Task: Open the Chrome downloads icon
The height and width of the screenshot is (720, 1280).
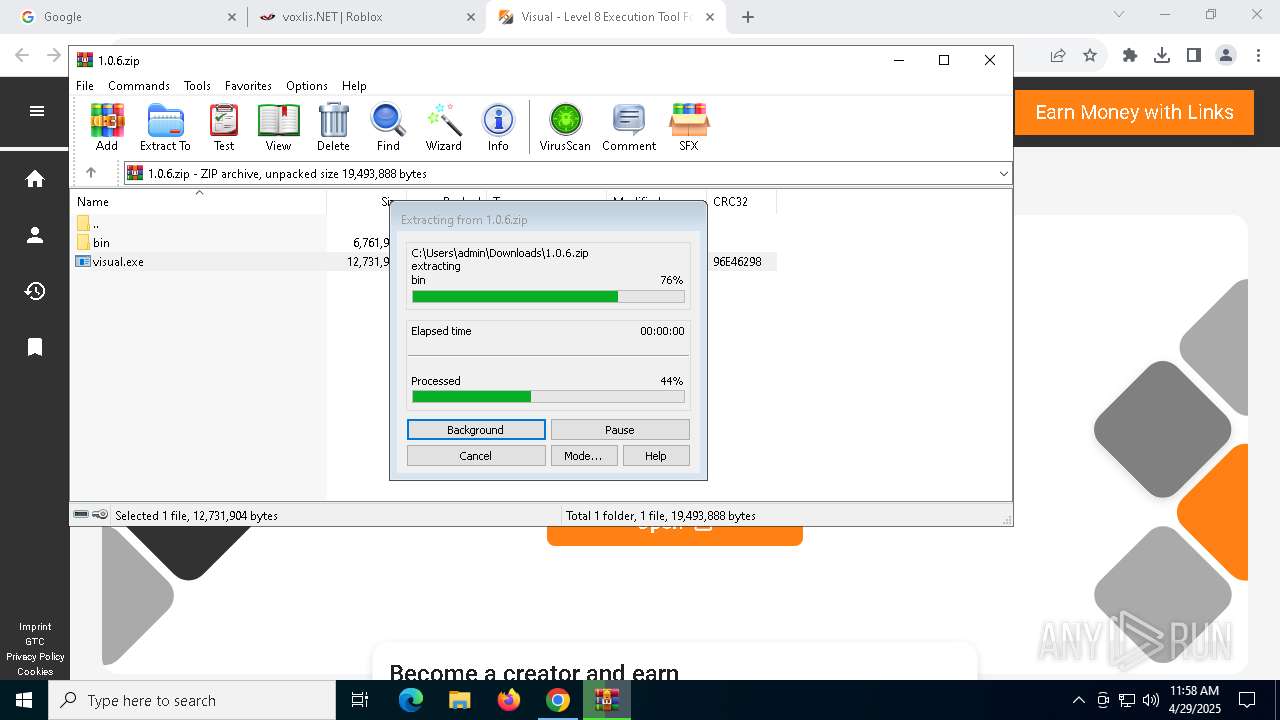Action: (1162, 56)
